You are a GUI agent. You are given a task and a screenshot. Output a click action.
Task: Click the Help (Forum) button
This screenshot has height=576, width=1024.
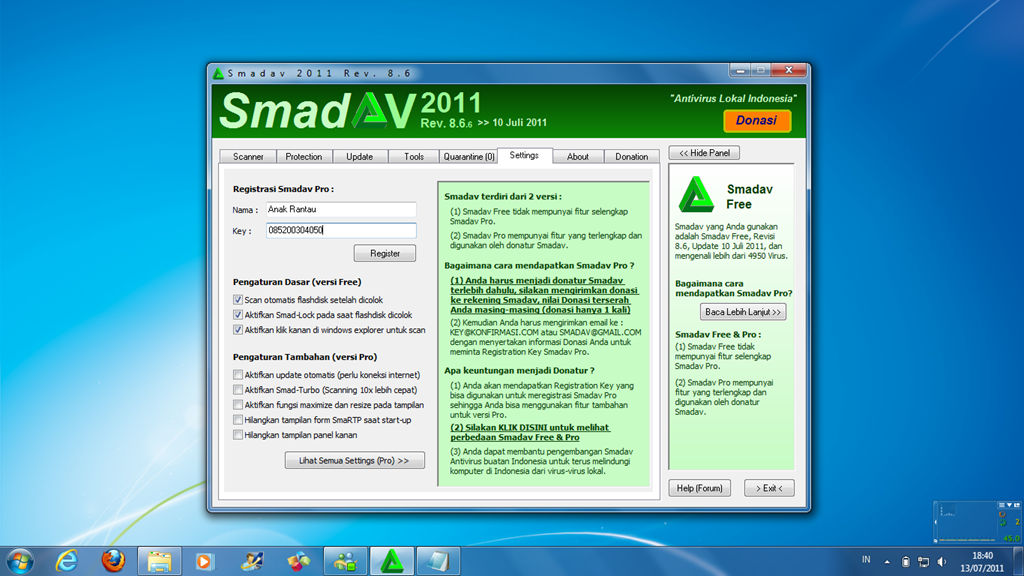tap(699, 488)
